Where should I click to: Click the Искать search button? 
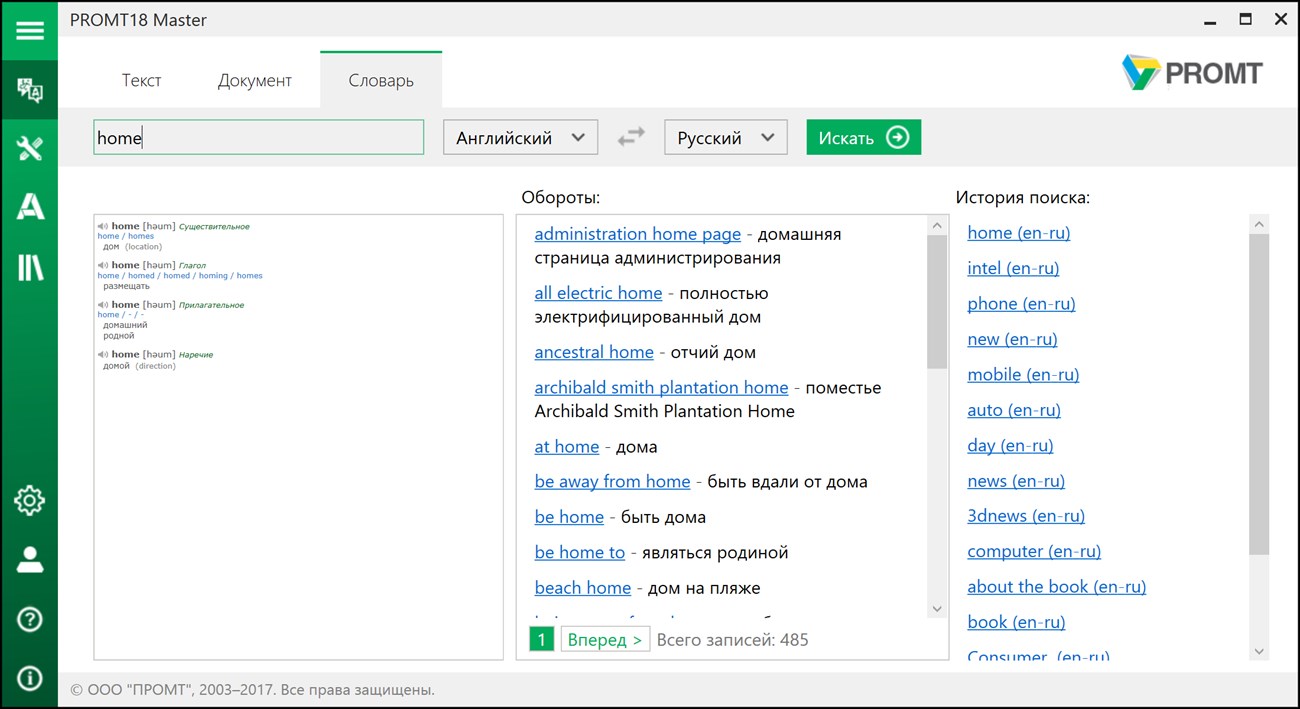(864, 138)
